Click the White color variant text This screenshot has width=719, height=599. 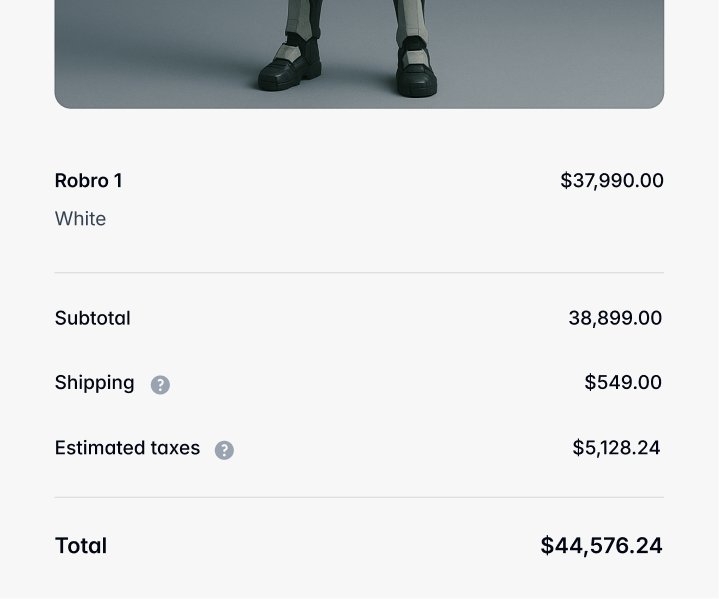click(x=80, y=219)
